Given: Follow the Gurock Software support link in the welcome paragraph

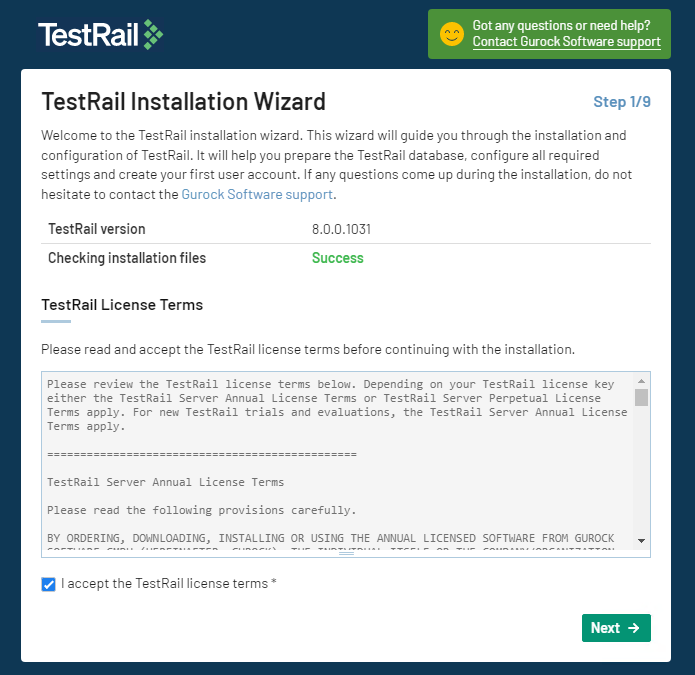Looking at the screenshot, I should 257,194.
